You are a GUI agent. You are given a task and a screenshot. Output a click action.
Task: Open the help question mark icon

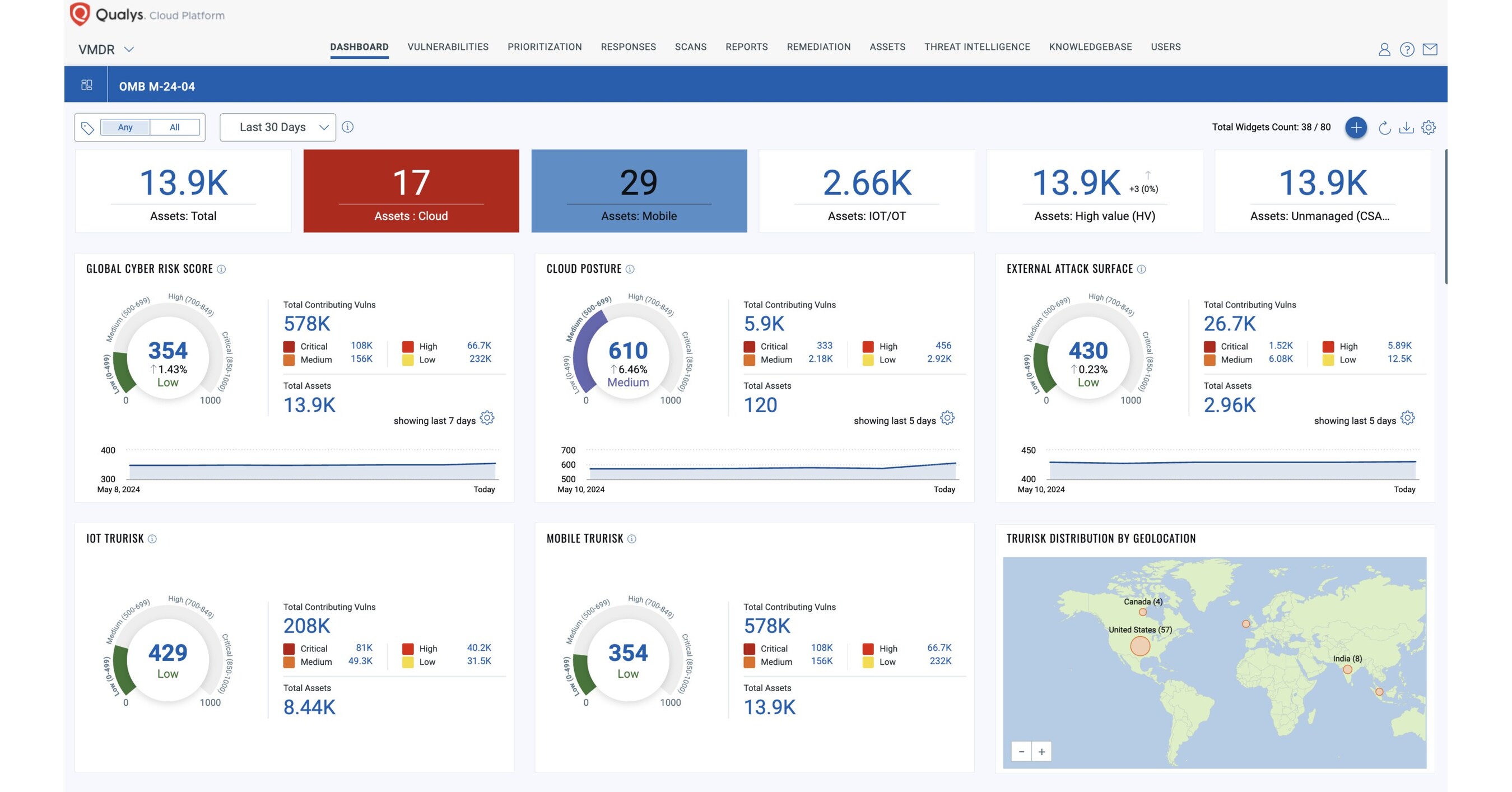1407,49
